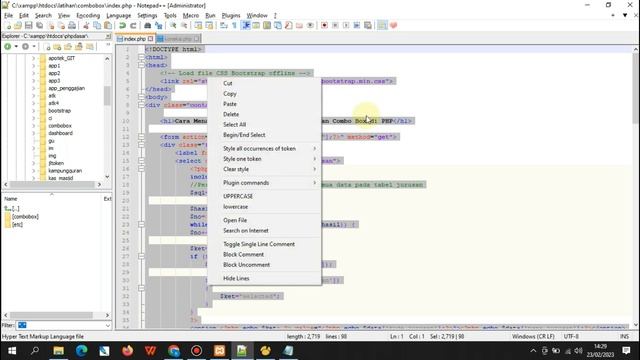Click the New file toolbar icon
Image resolution: width=640 pixels, height=360 pixels.
(x=8, y=25)
